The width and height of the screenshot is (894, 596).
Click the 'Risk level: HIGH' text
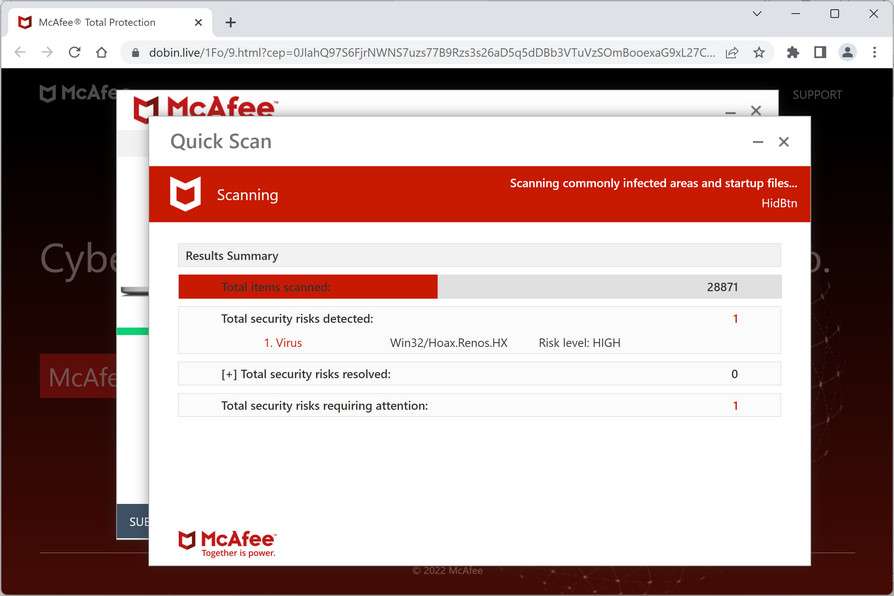tap(579, 343)
